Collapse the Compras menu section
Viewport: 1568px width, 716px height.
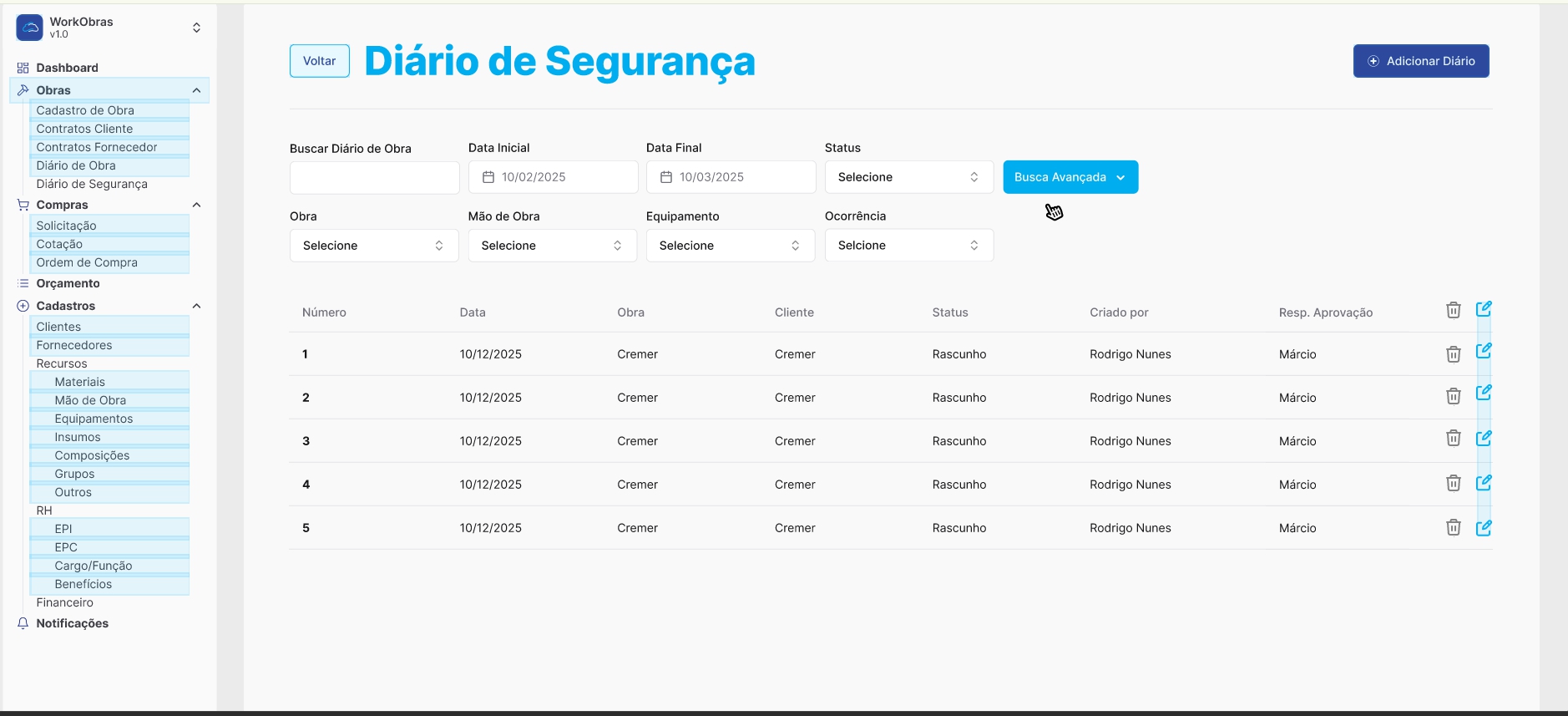pyautogui.click(x=196, y=205)
